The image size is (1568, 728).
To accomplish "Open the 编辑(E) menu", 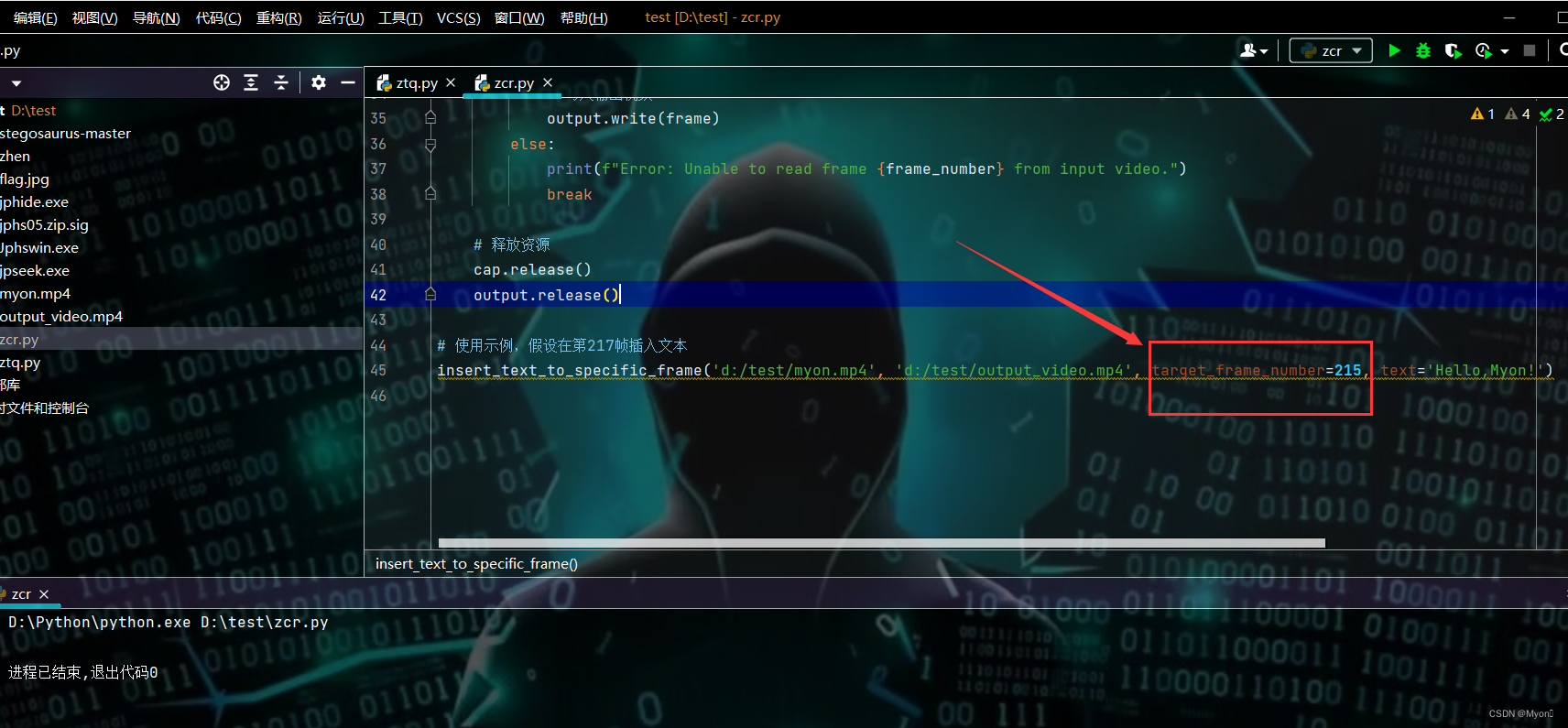I will click(x=35, y=17).
